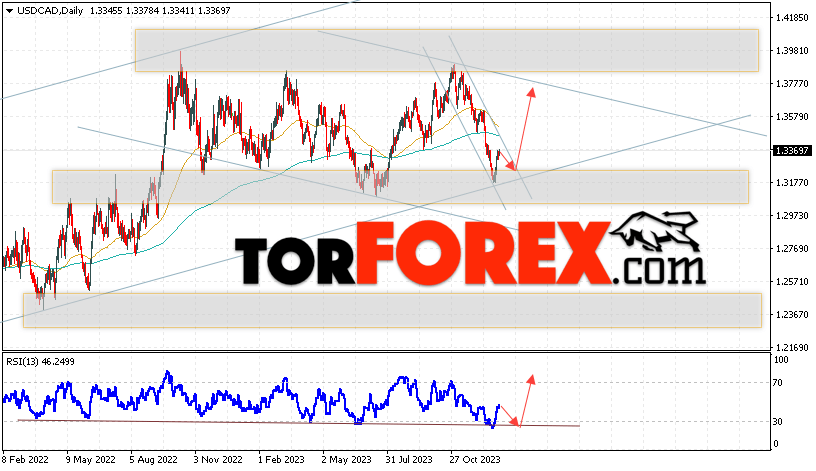Image resolution: width=816 pixels, height=471 pixels.
Task: Click the 27 Oct 2023 date label
Action: 475,460
